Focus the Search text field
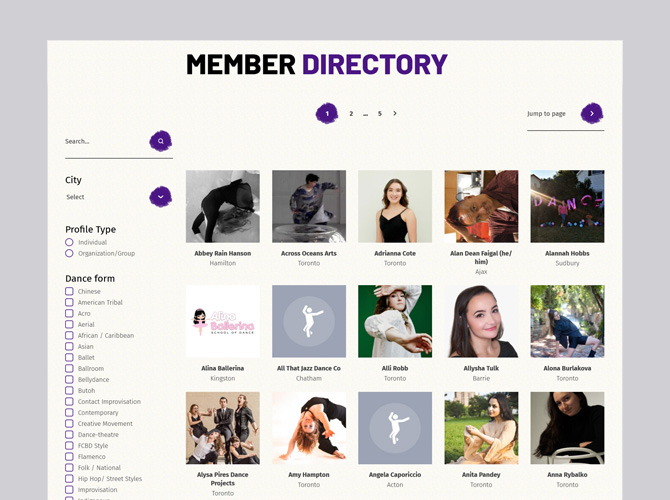The image size is (670, 500). click(x=106, y=141)
